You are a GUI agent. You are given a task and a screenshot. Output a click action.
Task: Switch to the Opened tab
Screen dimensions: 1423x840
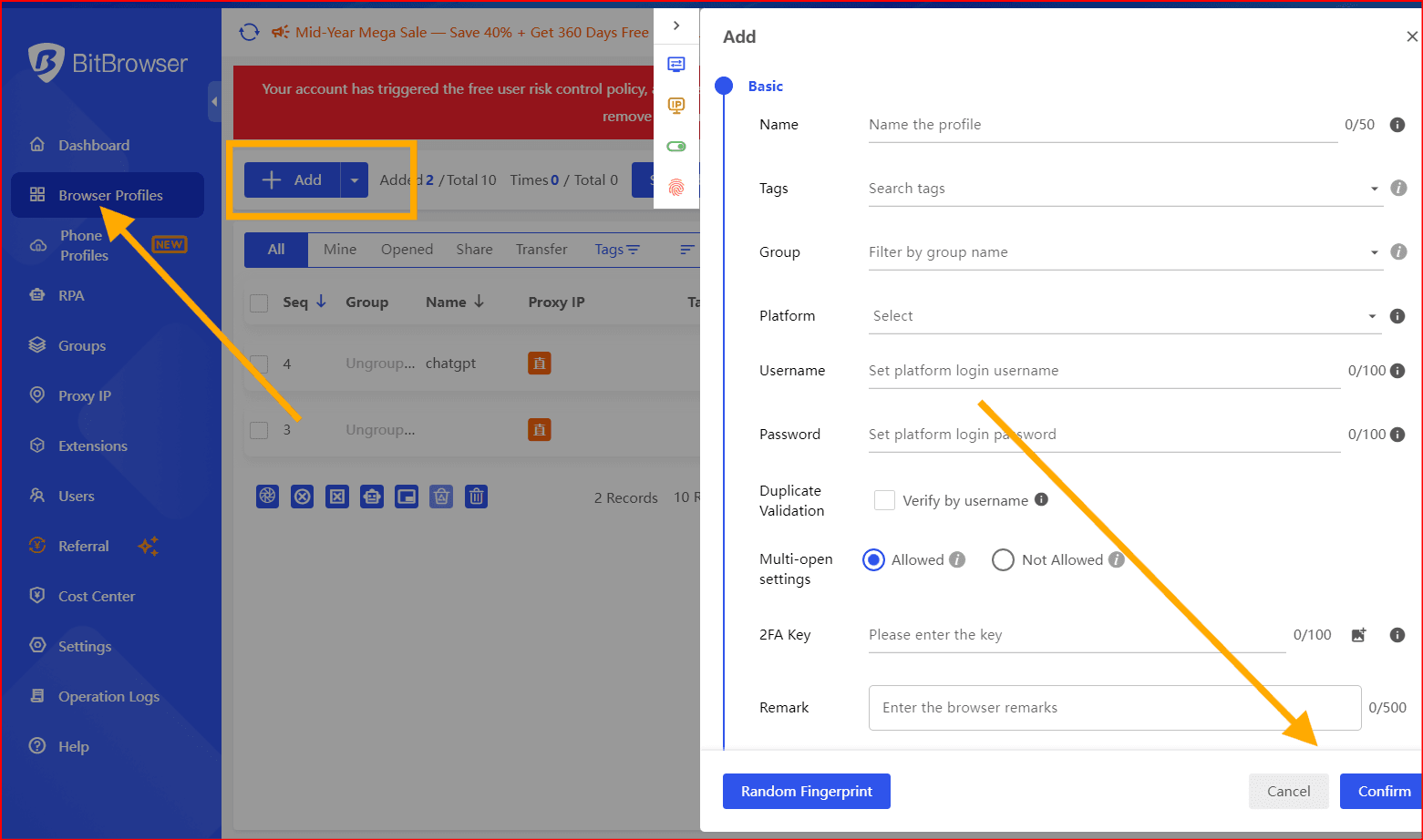pyautogui.click(x=407, y=250)
